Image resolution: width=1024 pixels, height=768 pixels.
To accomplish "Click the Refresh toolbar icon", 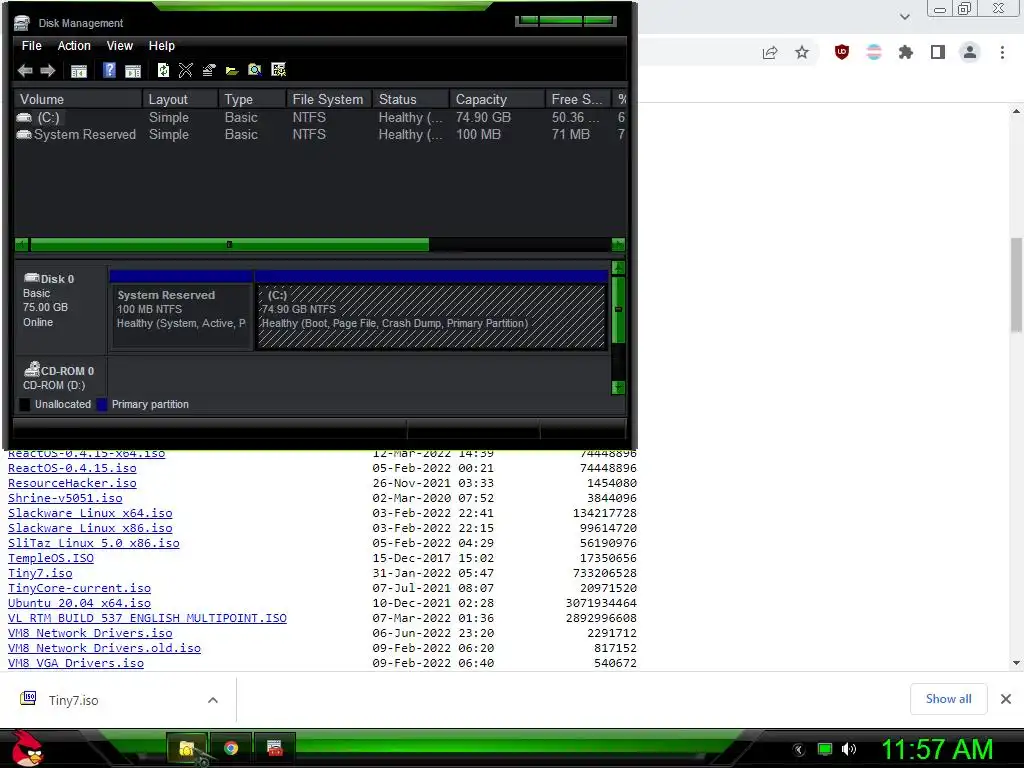I will tap(163, 70).
